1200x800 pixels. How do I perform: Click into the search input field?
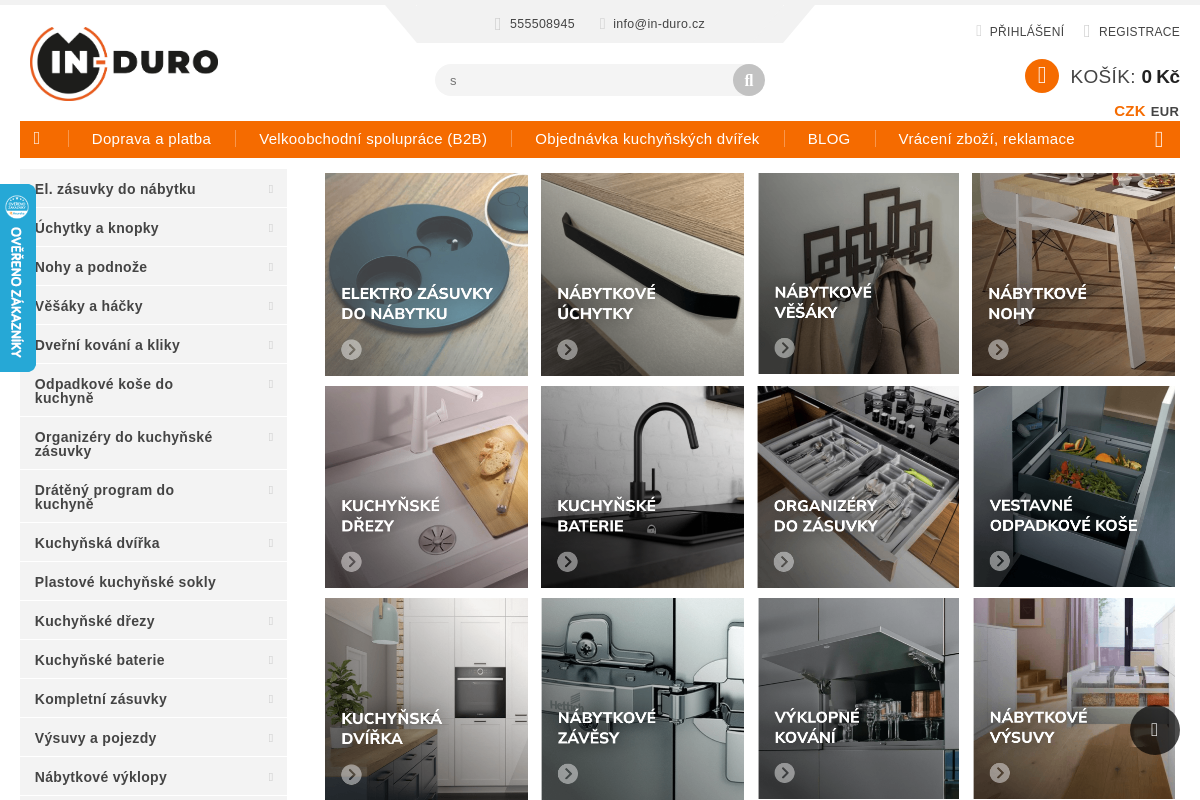584,80
